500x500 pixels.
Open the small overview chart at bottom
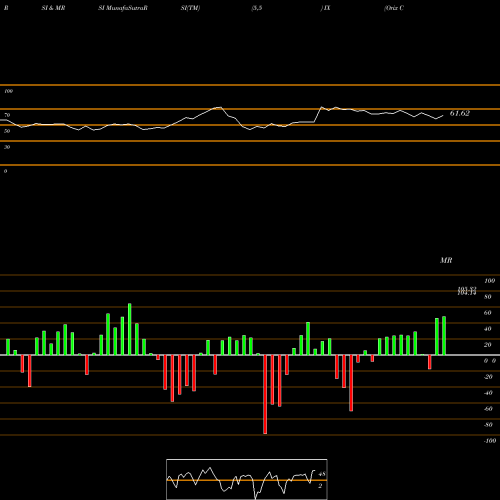pyautogui.click(x=247, y=479)
